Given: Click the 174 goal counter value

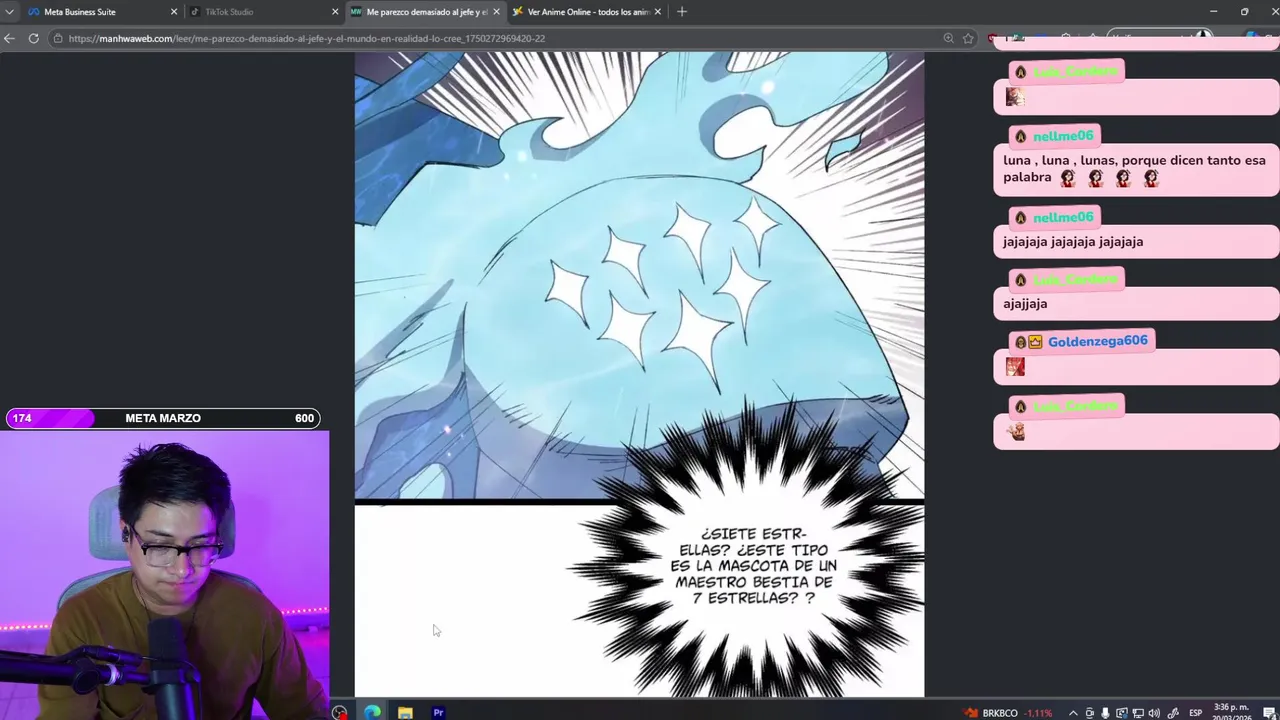Looking at the screenshot, I should (x=22, y=418).
